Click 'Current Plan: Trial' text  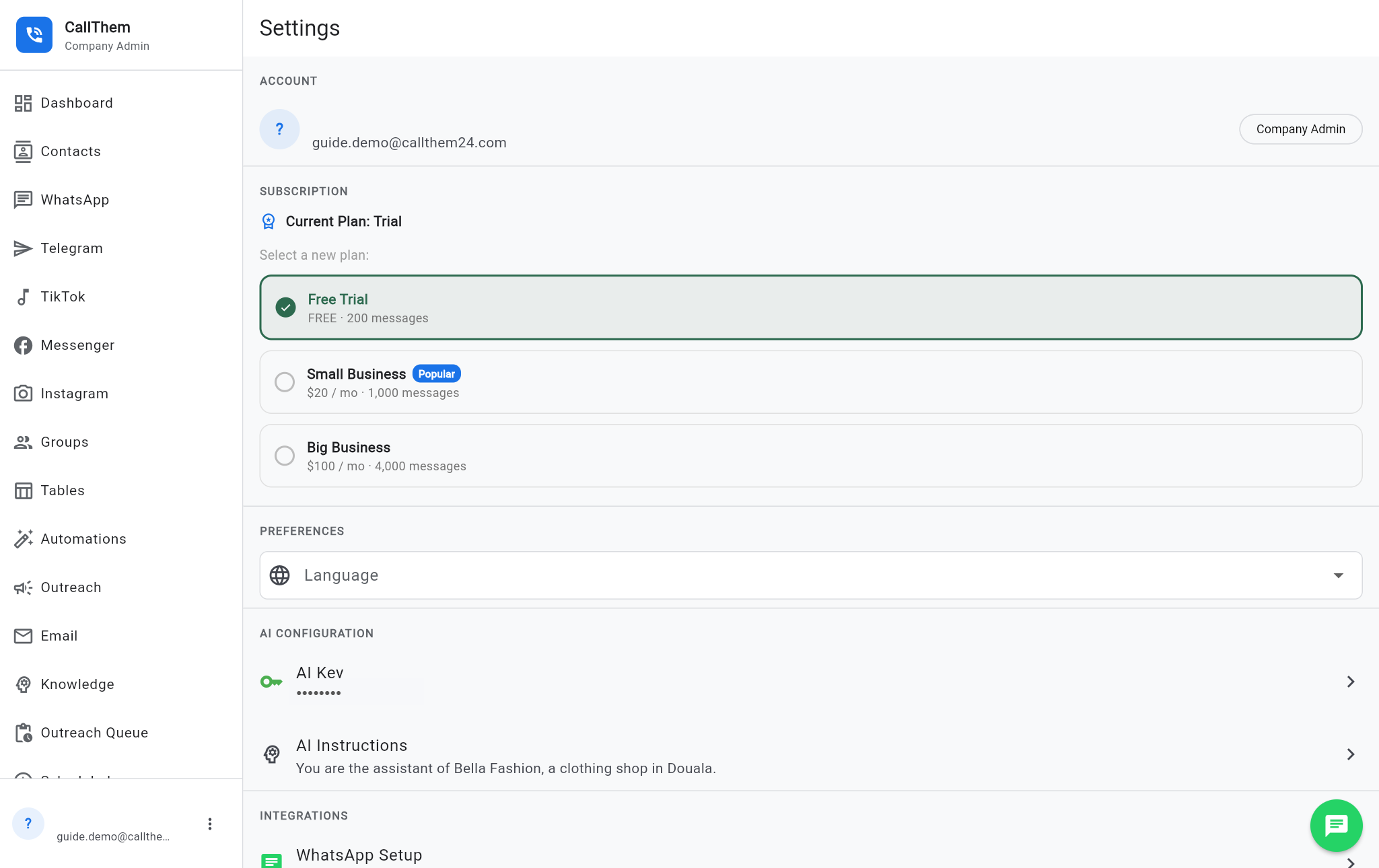(343, 221)
